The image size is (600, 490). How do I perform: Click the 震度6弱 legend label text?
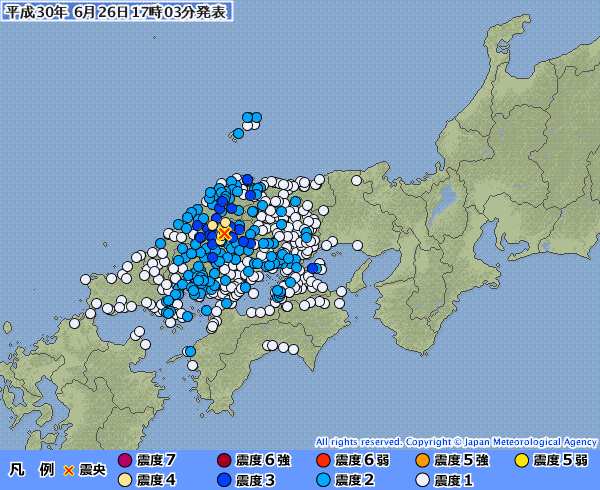coord(362,460)
